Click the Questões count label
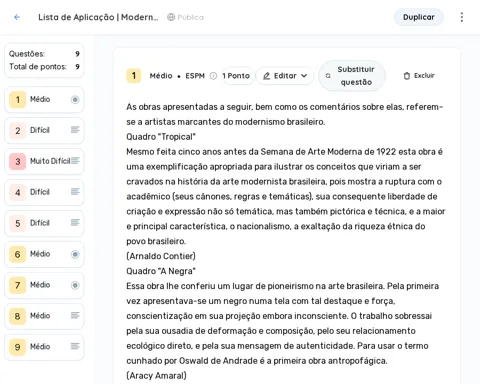The width and height of the screenshot is (480, 384). tap(27, 54)
